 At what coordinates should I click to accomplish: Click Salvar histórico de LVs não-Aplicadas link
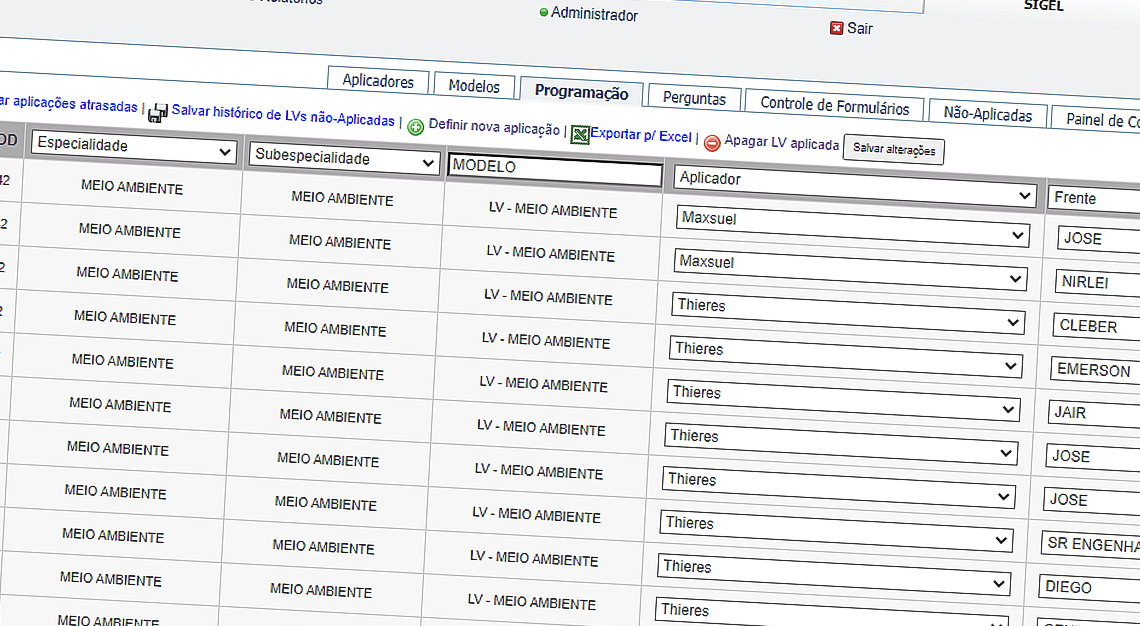point(283,115)
